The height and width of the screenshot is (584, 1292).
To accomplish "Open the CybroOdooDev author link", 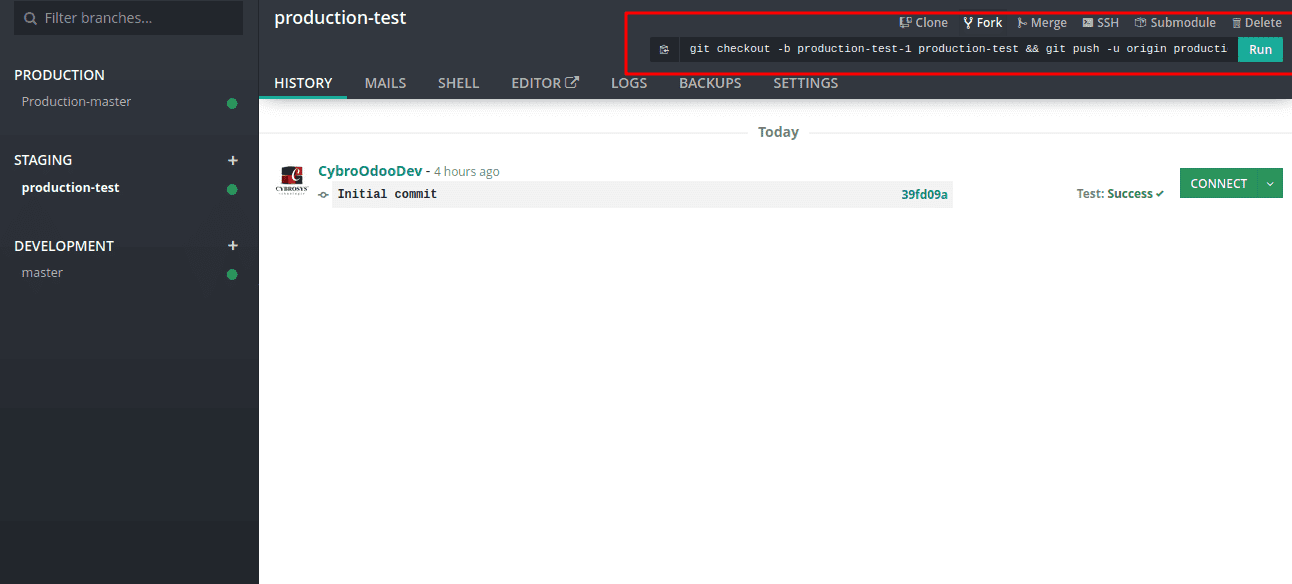I will pyautogui.click(x=370, y=171).
